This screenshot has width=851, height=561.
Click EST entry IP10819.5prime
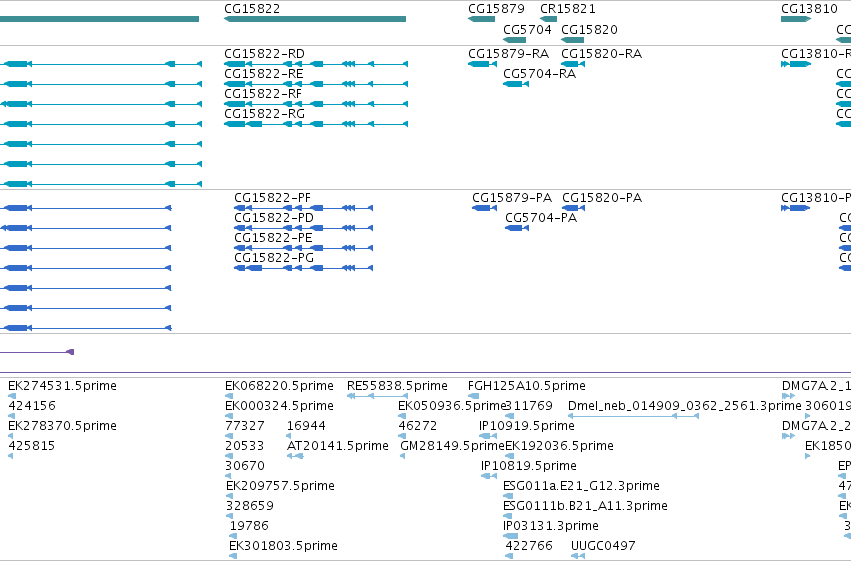(529, 466)
